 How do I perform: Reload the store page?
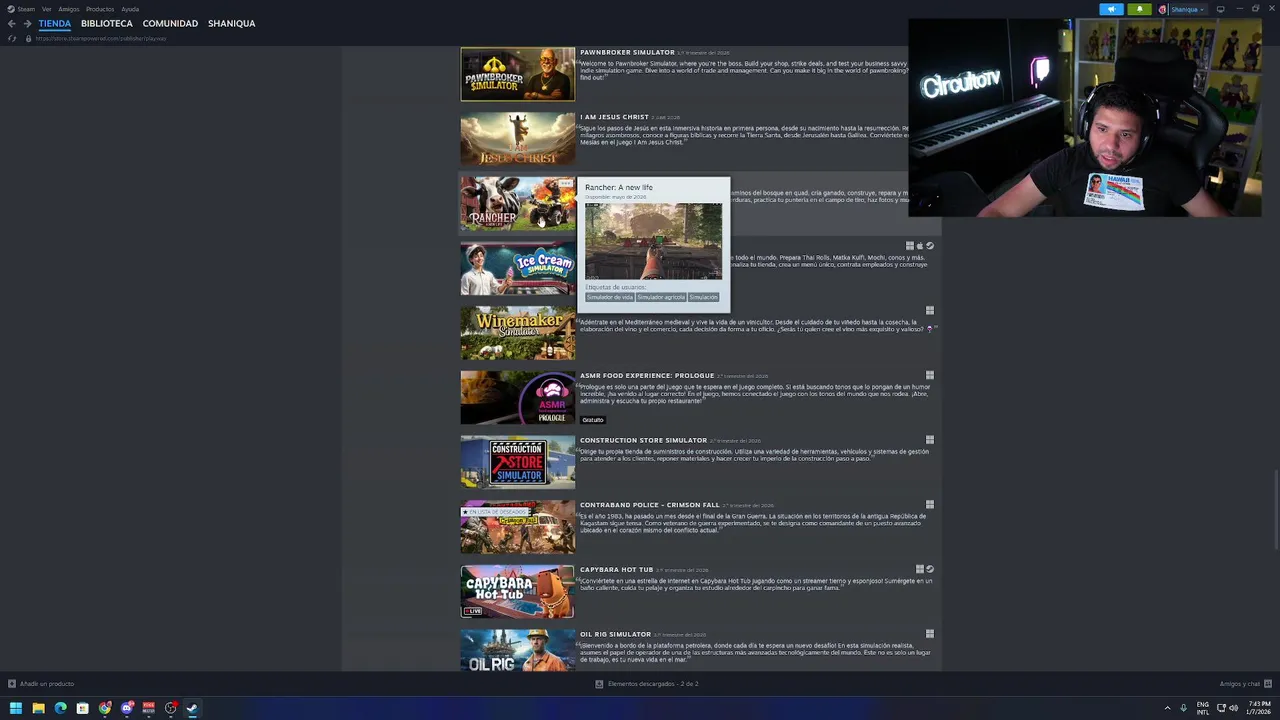tap(12, 39)
